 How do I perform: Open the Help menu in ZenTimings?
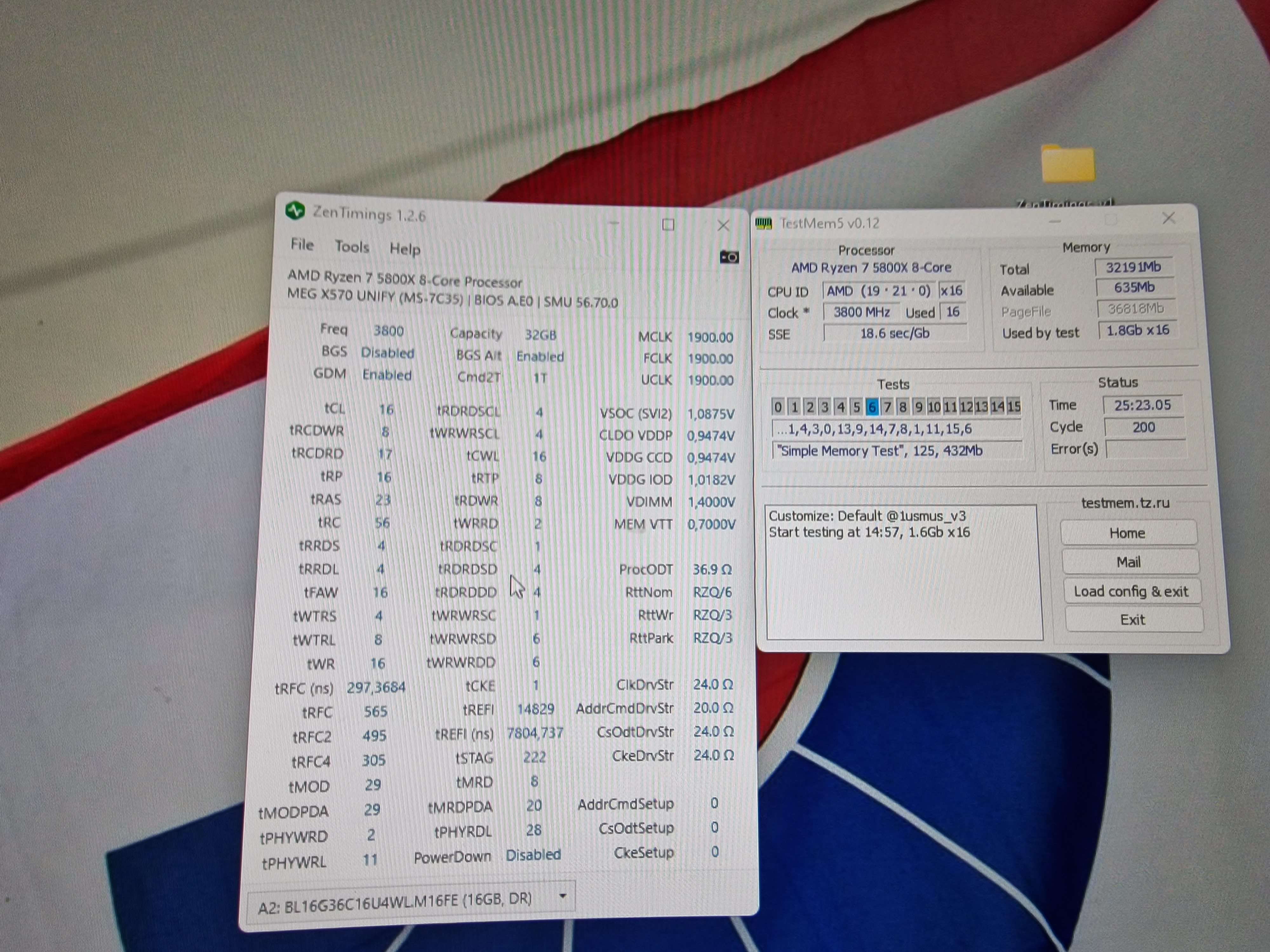(405, 249)
